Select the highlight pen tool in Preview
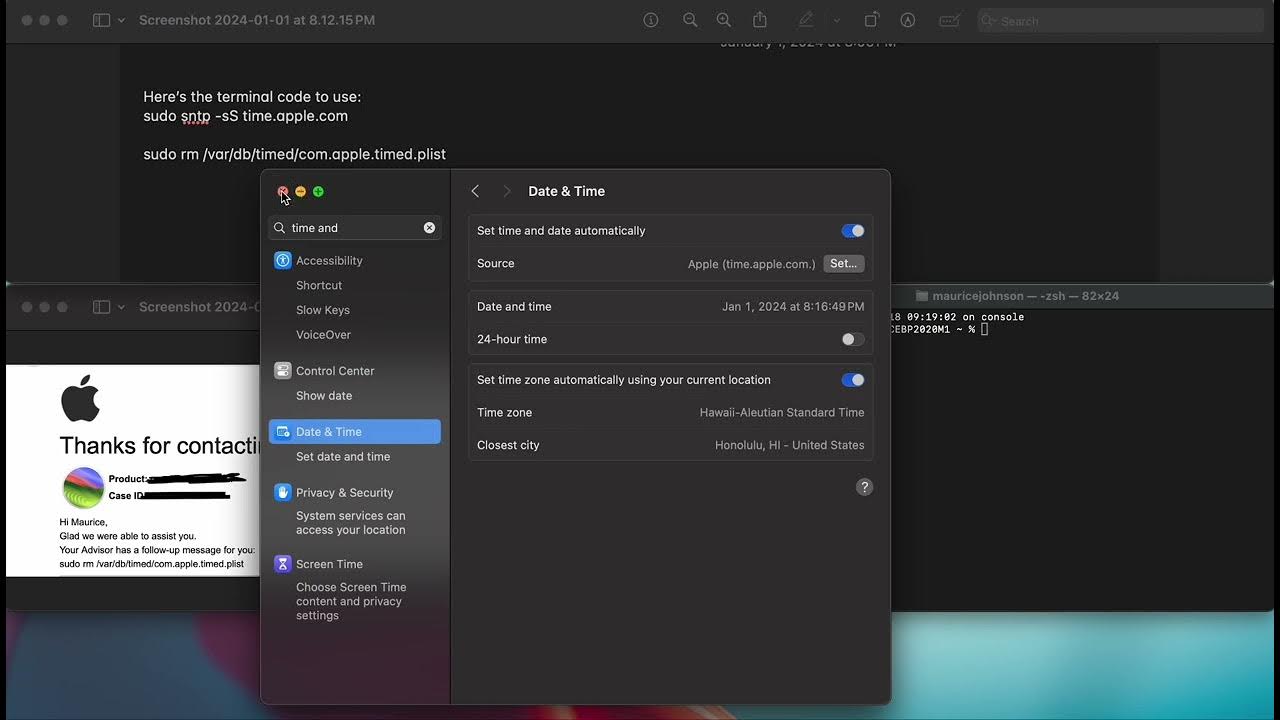Screen dimensions: 1280x720 point(805,20)
